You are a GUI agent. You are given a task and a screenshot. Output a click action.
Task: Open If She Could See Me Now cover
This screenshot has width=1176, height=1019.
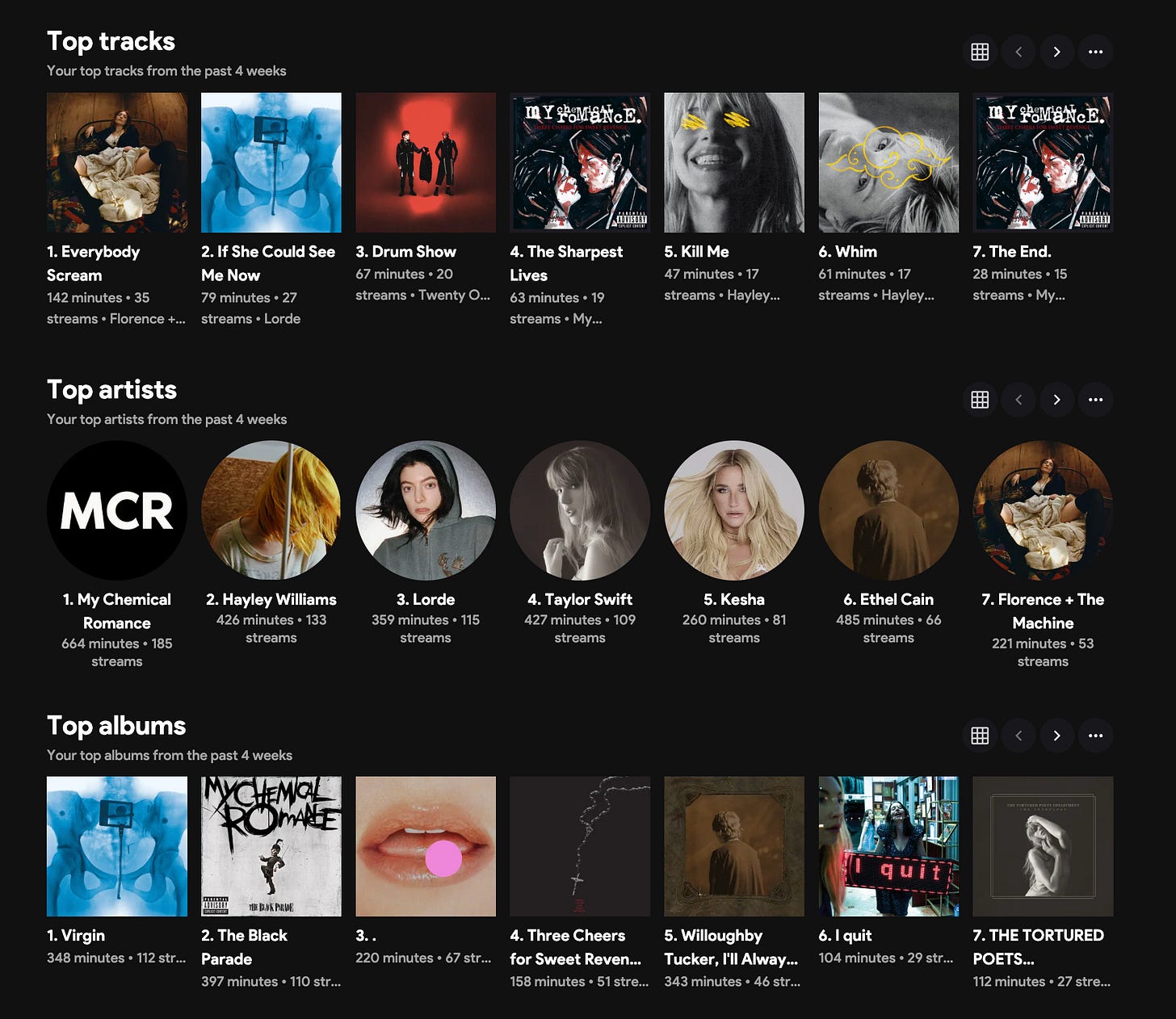(x=271, y=162)
